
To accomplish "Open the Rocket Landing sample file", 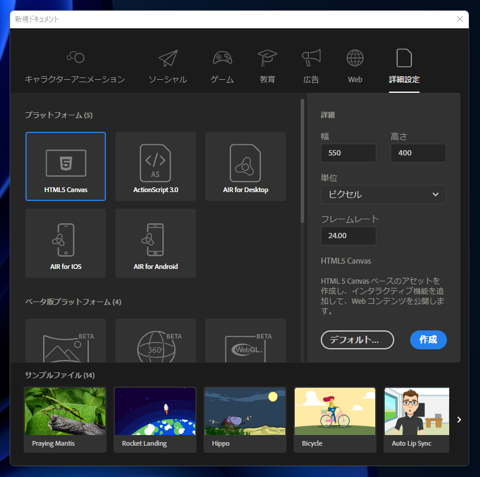I will (155, 420).
